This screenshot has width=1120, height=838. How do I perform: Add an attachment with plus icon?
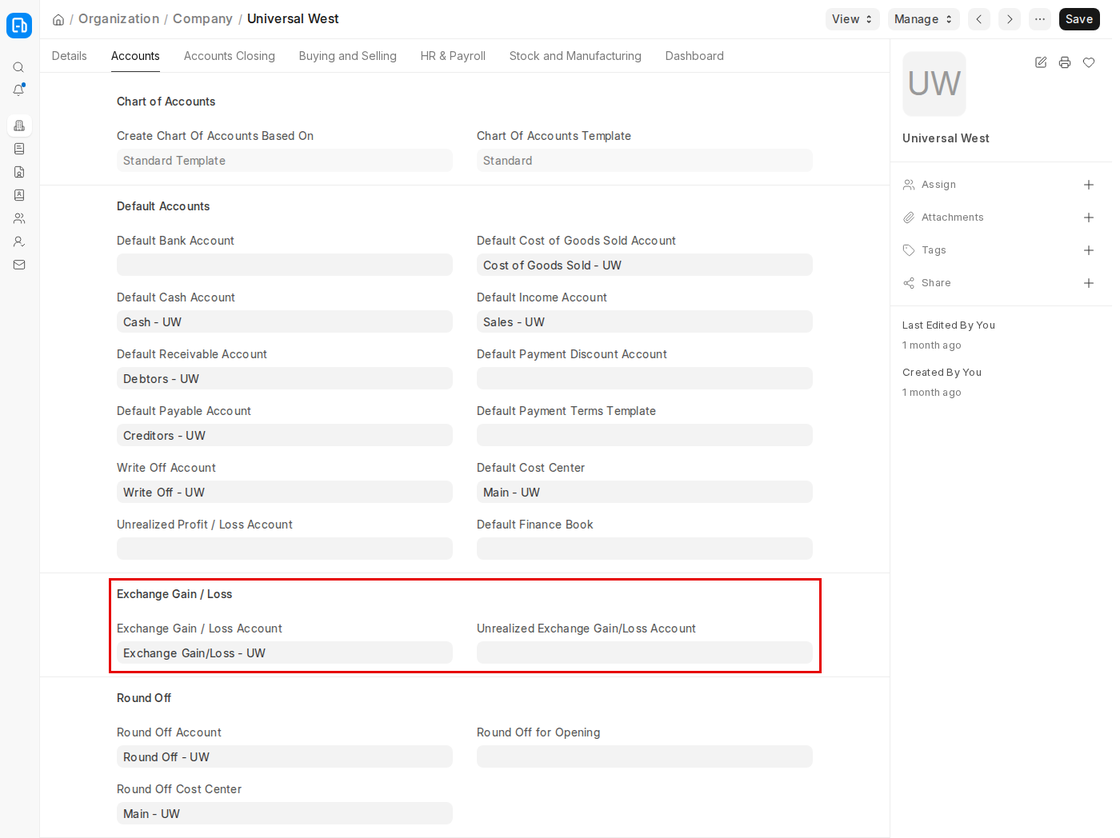tap(1089, 218)
